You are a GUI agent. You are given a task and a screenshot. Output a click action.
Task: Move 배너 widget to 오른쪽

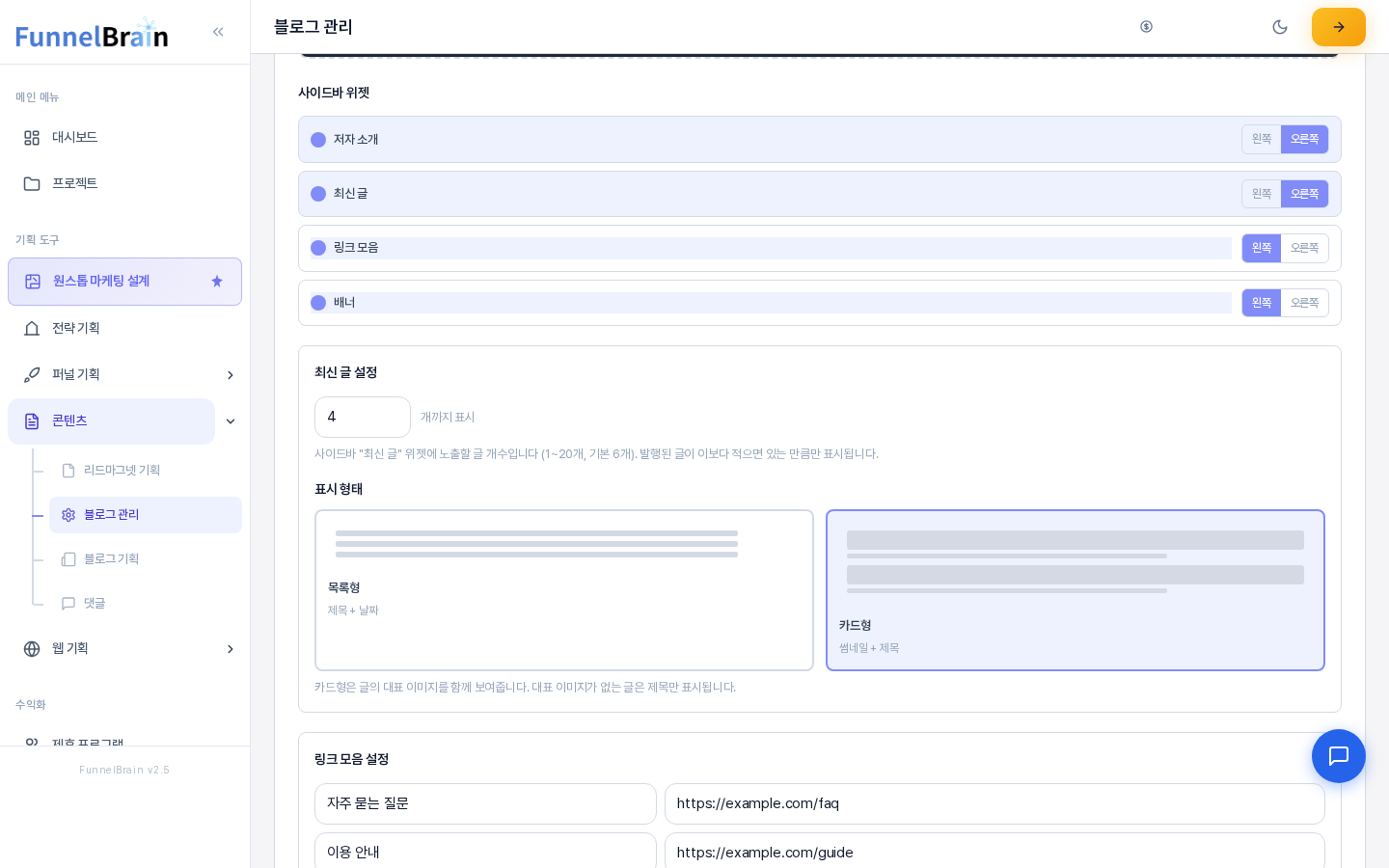(1304, 303)
